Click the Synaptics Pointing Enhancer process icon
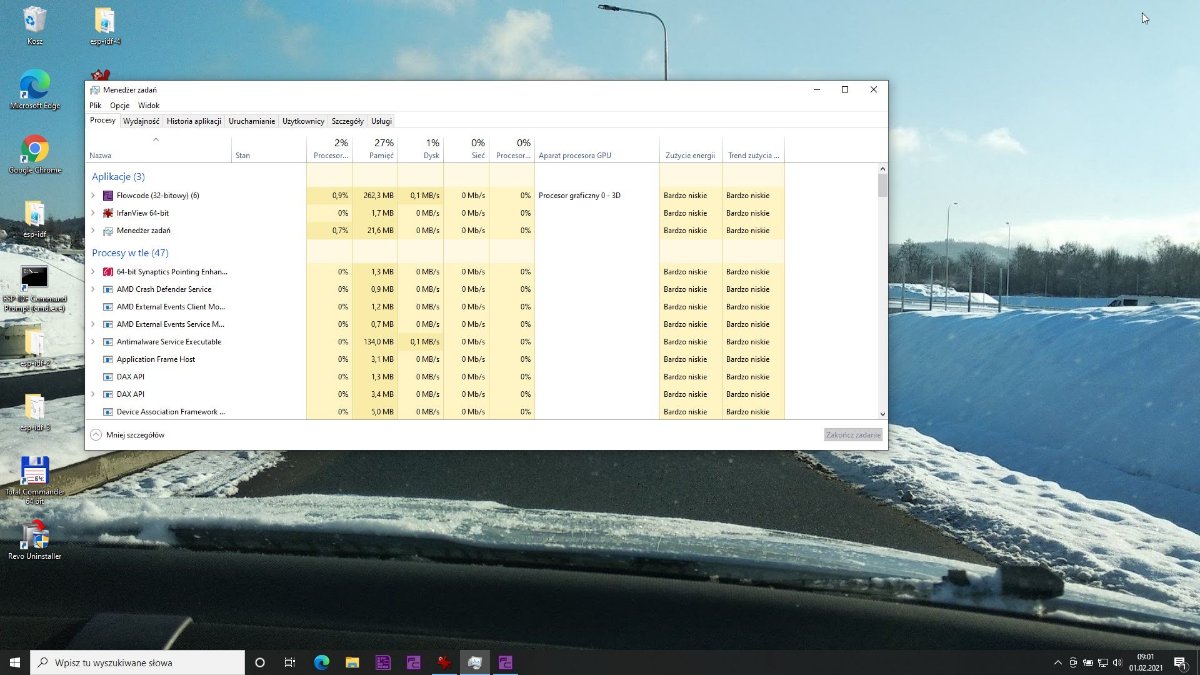 coord(108,272)
